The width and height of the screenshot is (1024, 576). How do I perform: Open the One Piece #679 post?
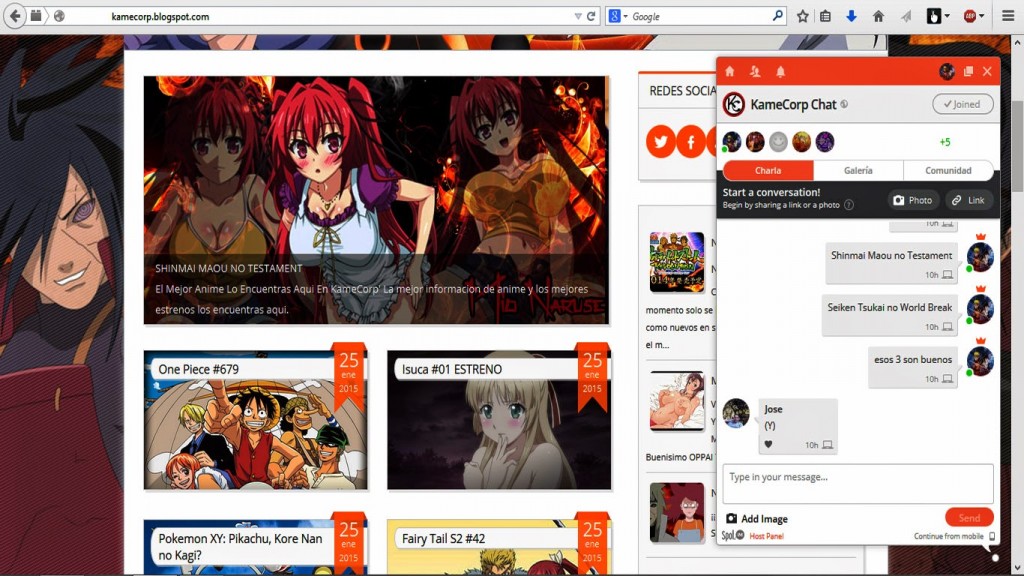pos(255,420)
